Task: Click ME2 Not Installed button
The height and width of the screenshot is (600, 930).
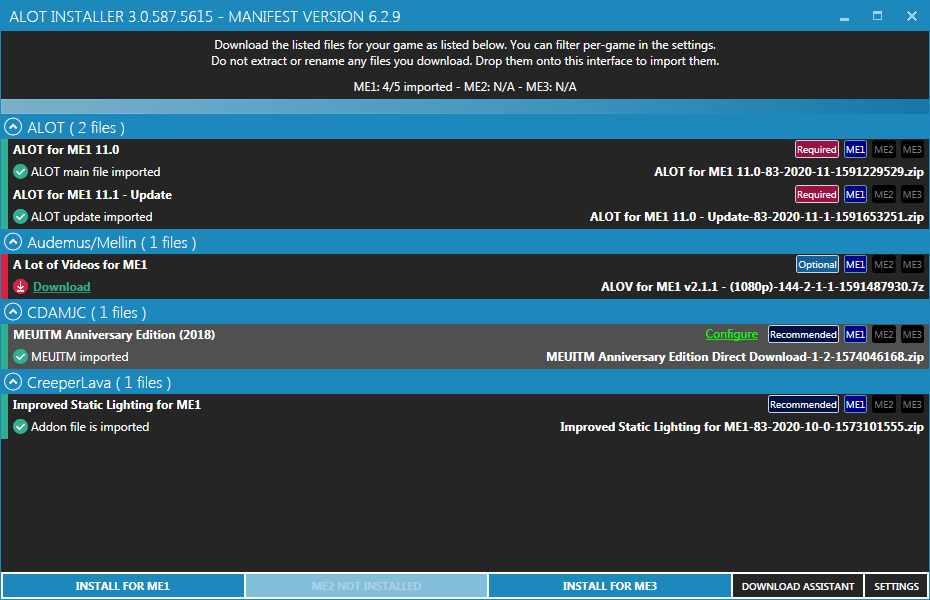Action: click(367, 586)
